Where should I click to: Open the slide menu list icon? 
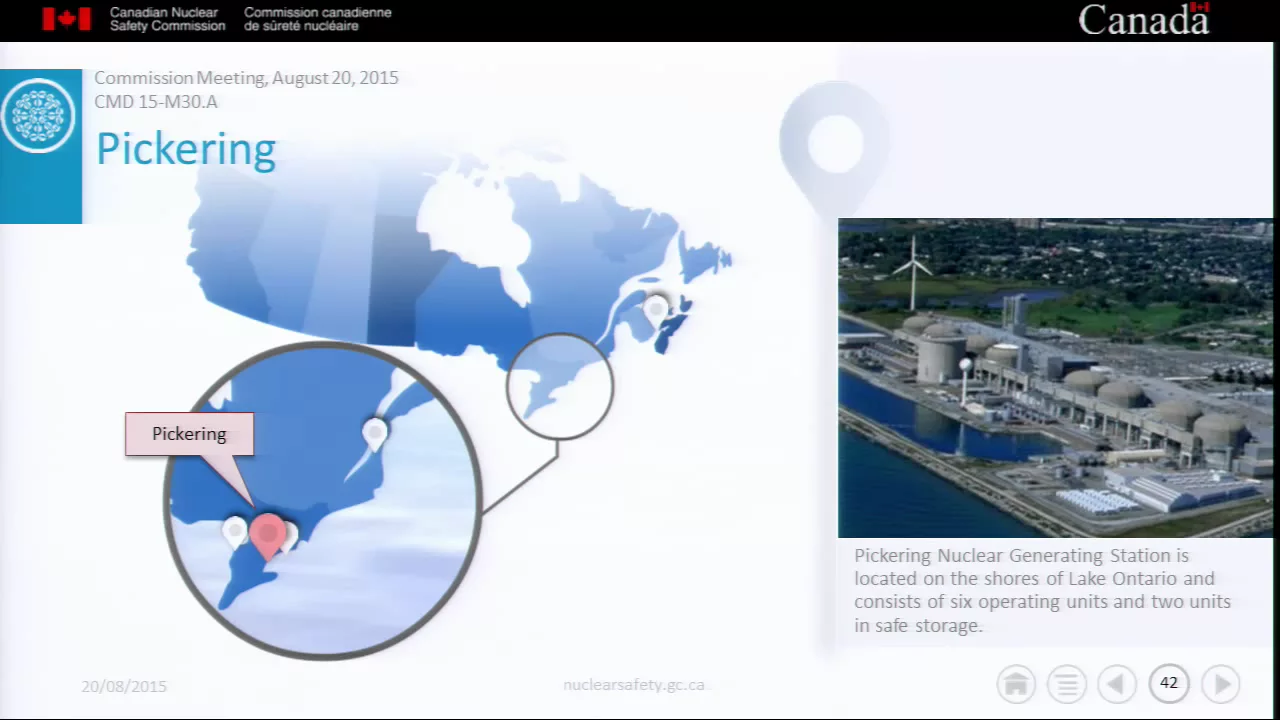1067,684
